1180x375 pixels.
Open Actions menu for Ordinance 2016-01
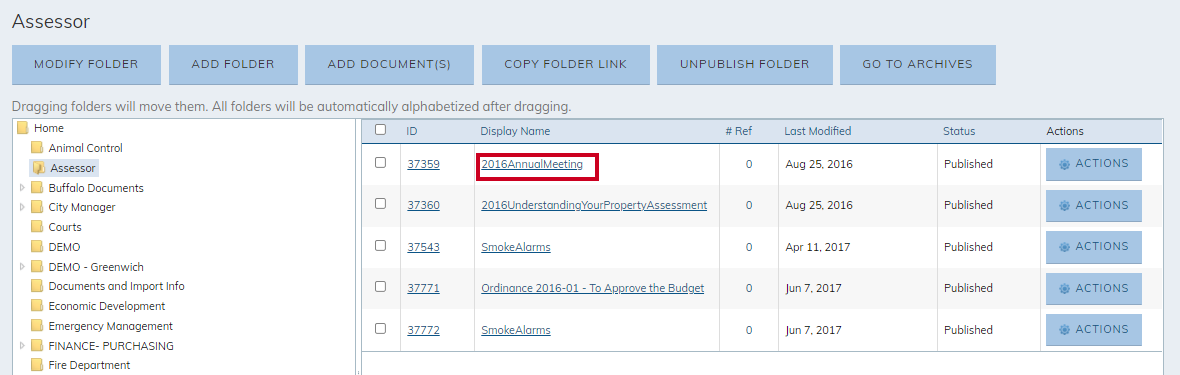point(1093,288)
